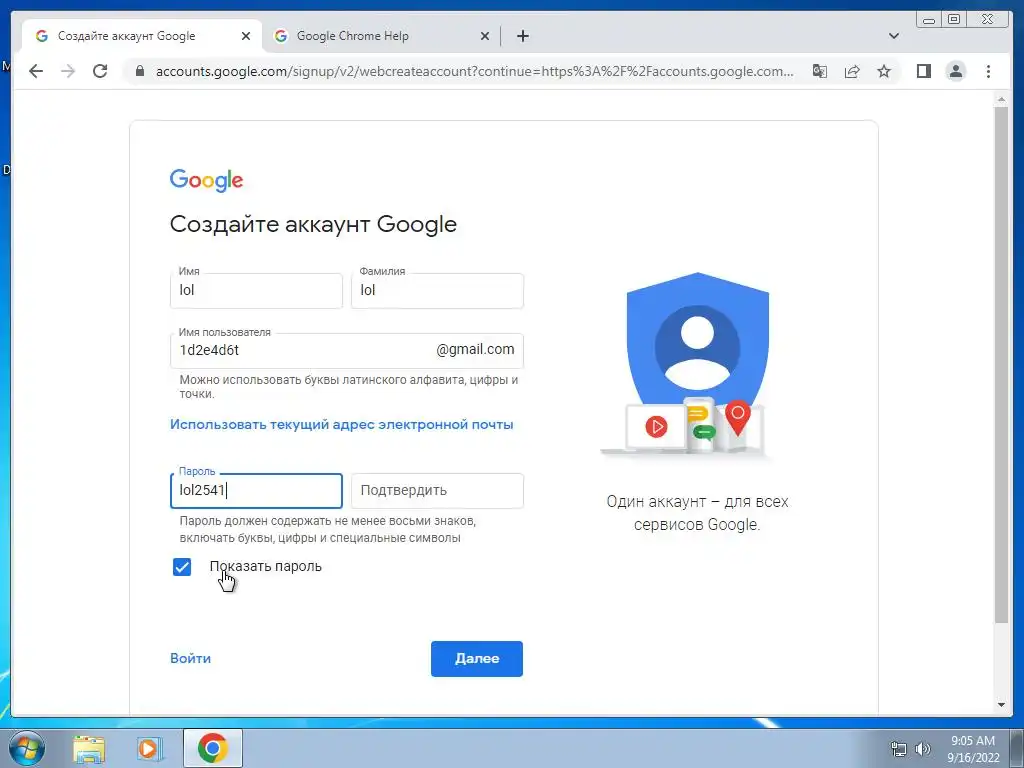Open Chrome three-dot menu

pos(988,71)
